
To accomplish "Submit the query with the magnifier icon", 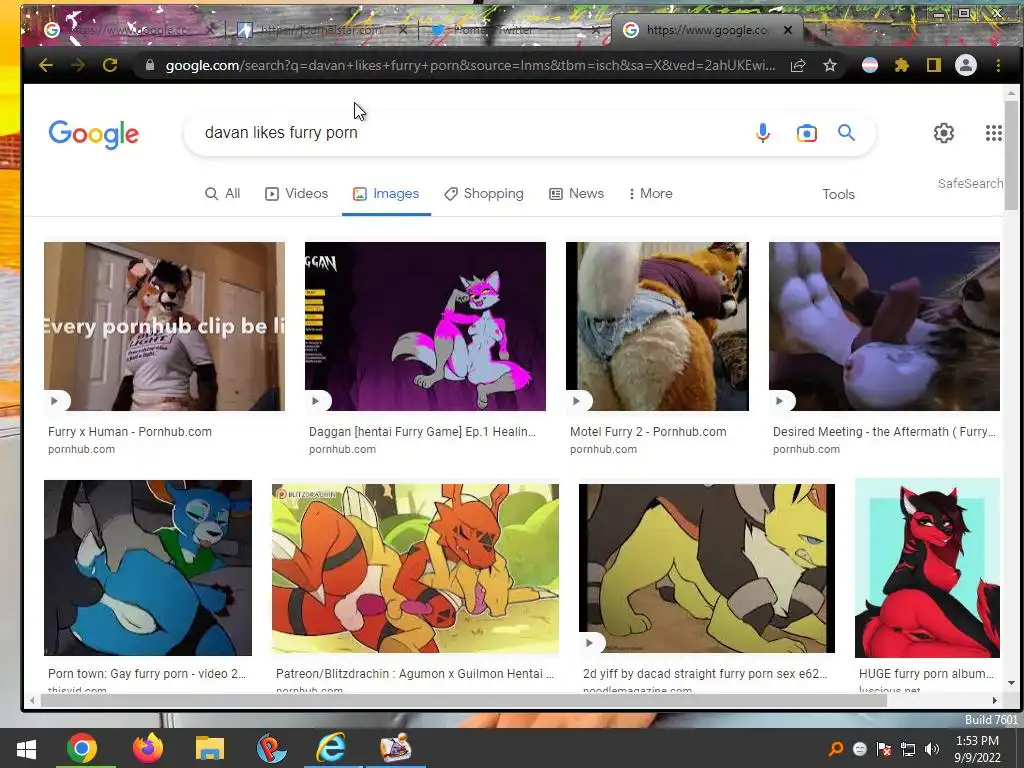I will tap(846, 133).
